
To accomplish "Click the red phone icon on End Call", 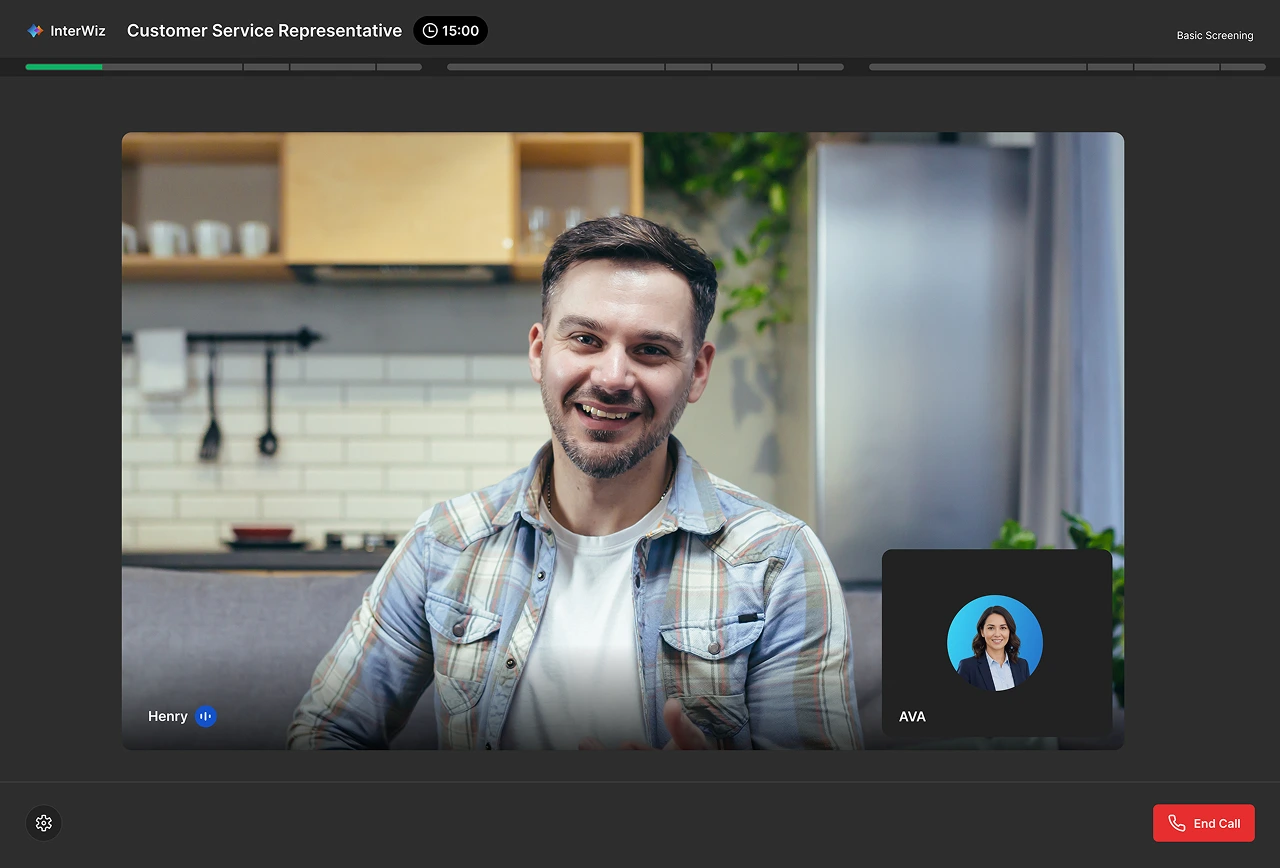I will pos(1176,823).
